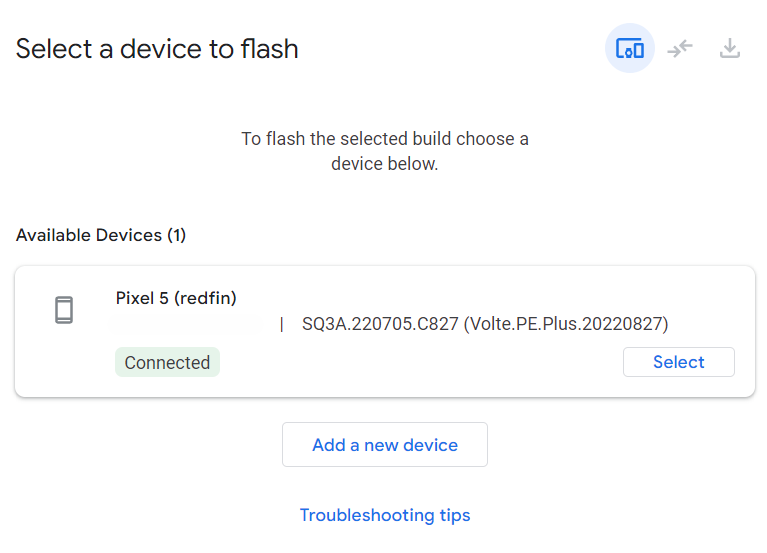Screen dimensions: 767x553
Task: Click the SQ3A.220705.C827 build ID text
Action: tap(380, 324)
